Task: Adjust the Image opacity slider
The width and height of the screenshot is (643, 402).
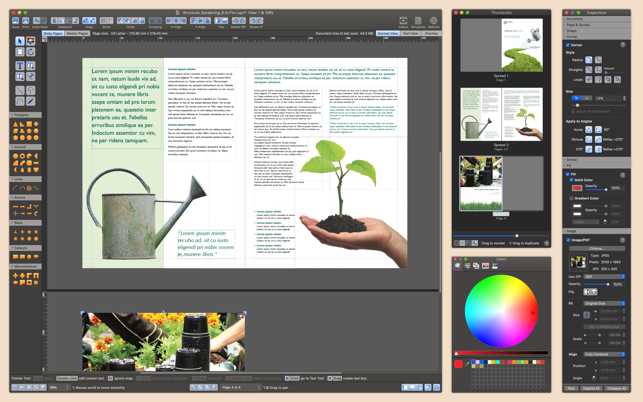Action: point(596,284)
